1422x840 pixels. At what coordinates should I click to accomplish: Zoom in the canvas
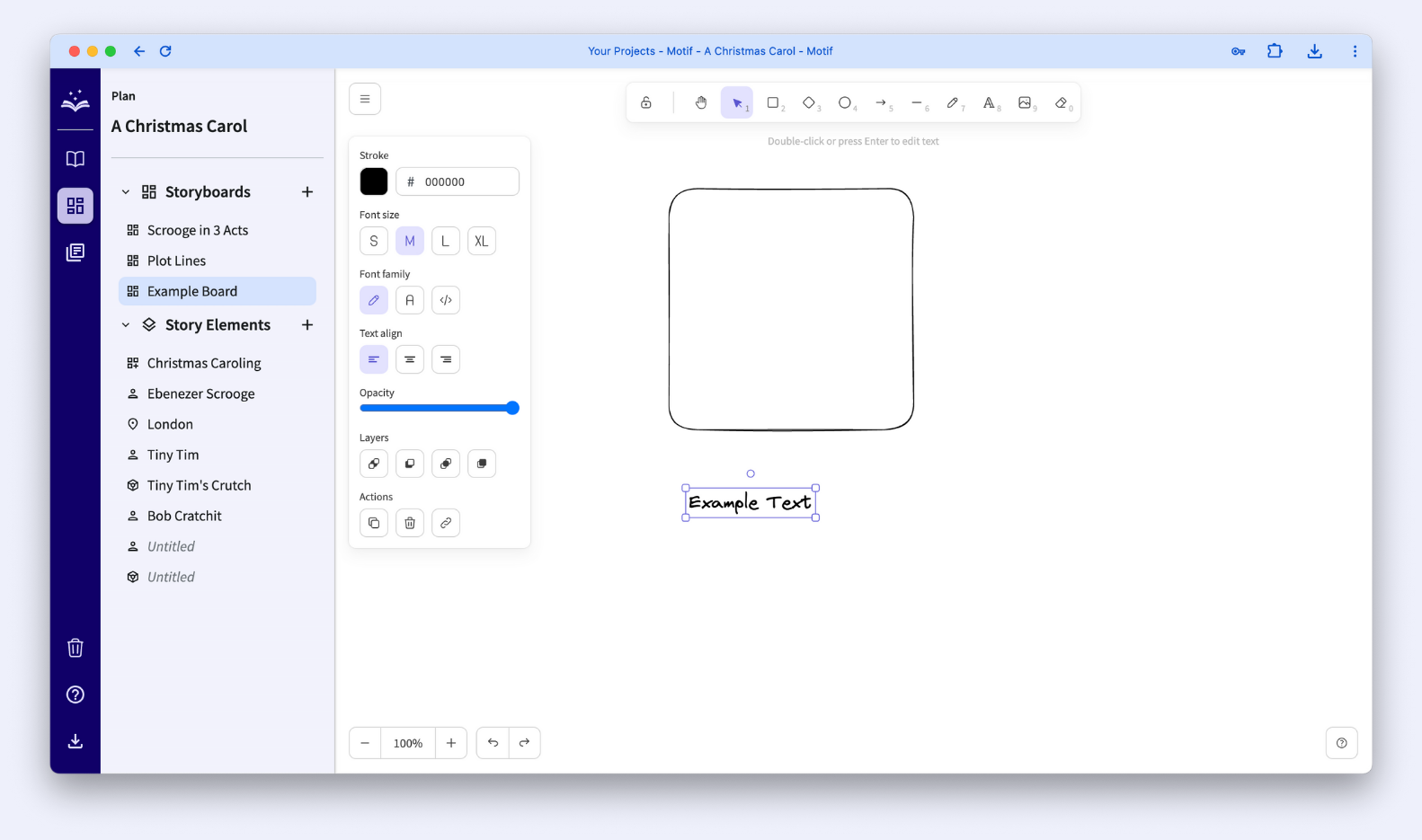click(451, 743)
